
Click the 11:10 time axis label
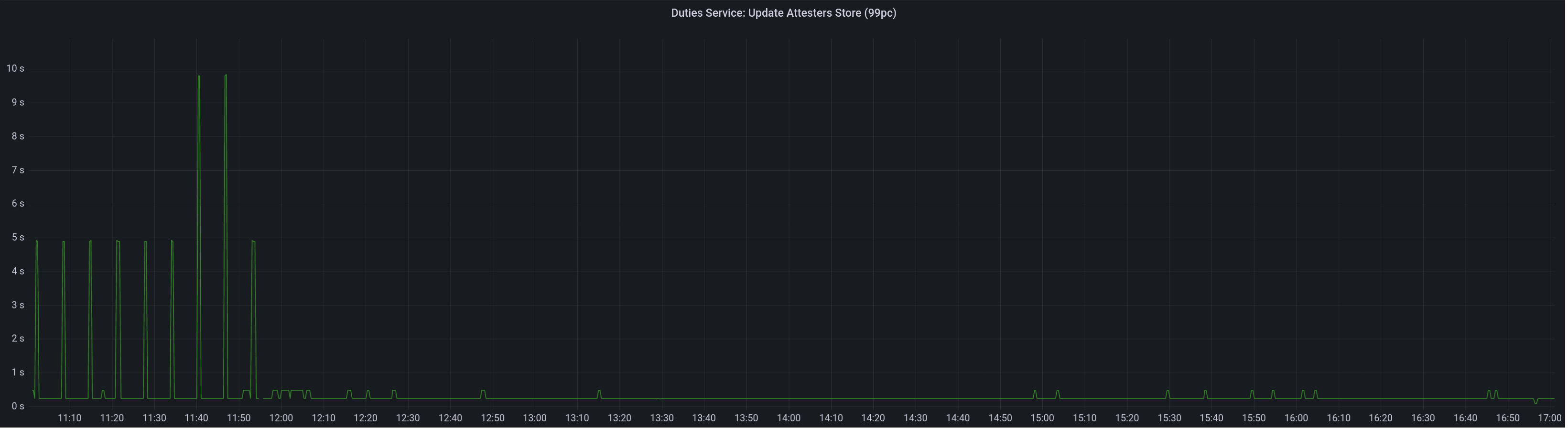69,418
